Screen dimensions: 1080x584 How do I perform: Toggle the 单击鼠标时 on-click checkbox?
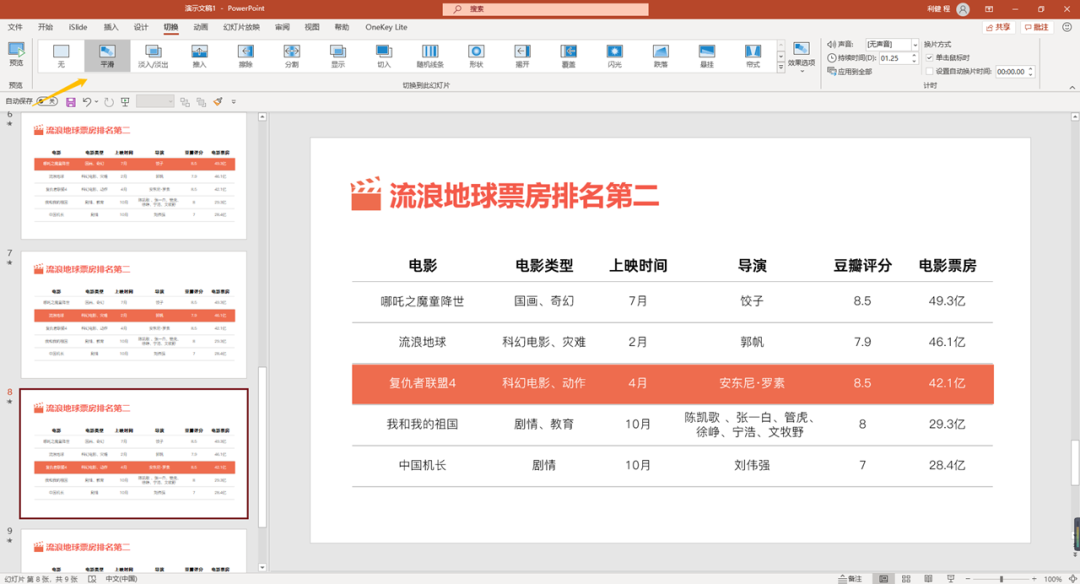[929, 58]
